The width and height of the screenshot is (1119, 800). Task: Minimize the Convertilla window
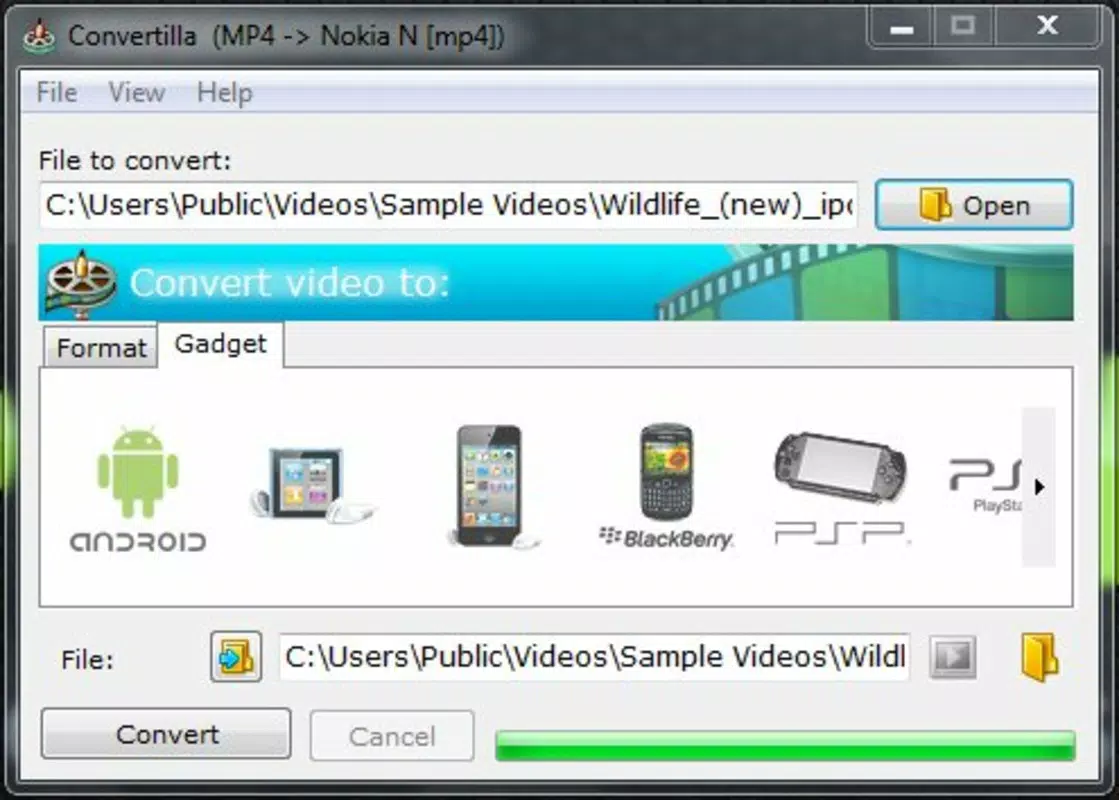click(902, 27)
